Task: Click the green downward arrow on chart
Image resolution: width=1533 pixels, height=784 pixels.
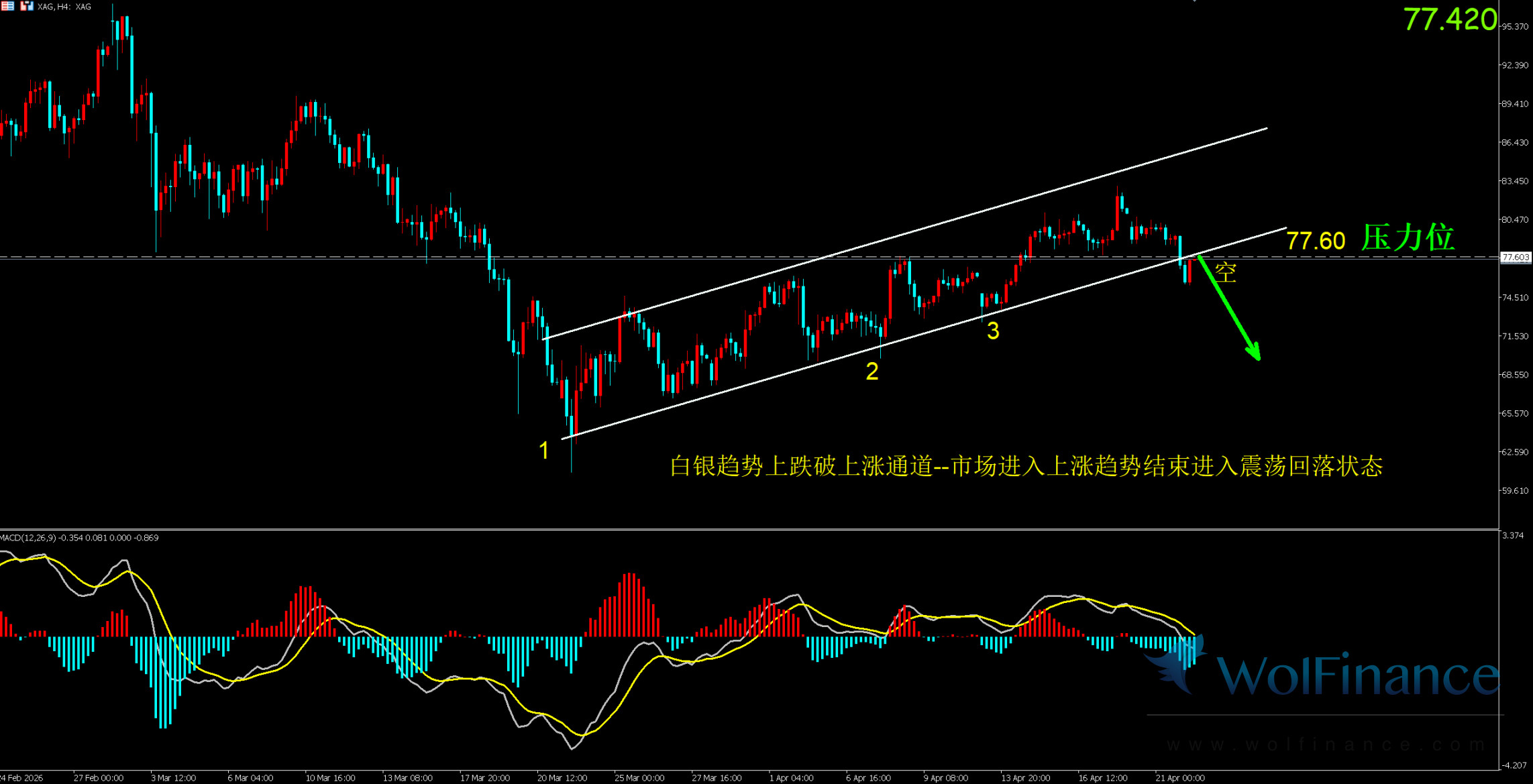Action: (1229, 308)
